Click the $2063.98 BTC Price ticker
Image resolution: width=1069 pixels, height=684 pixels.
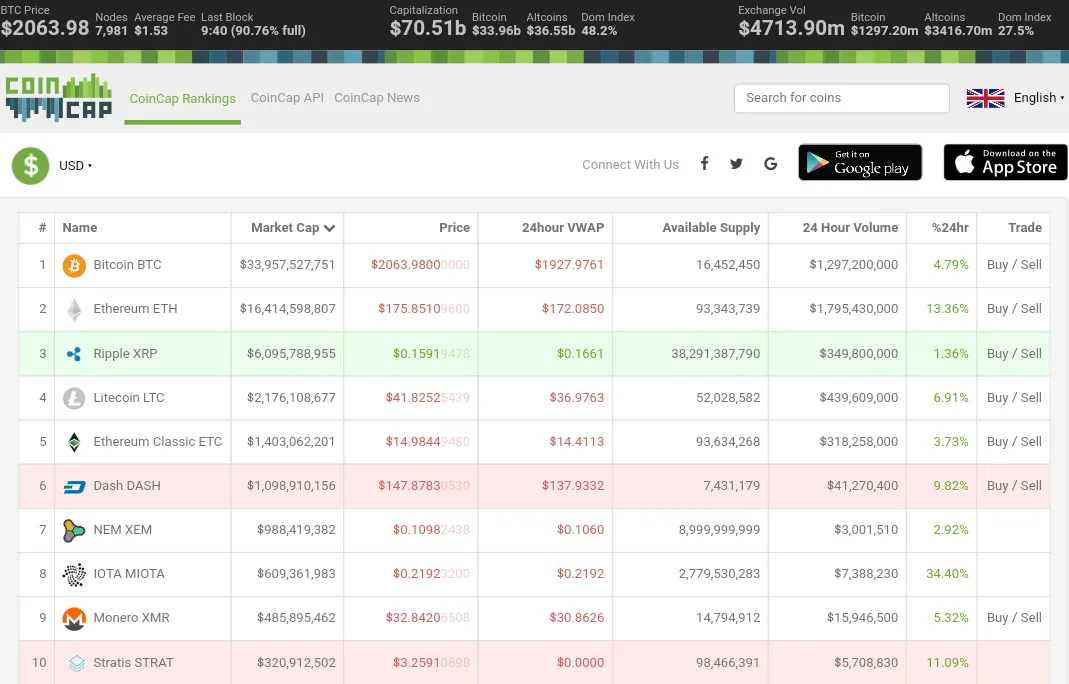pos(45,28)
